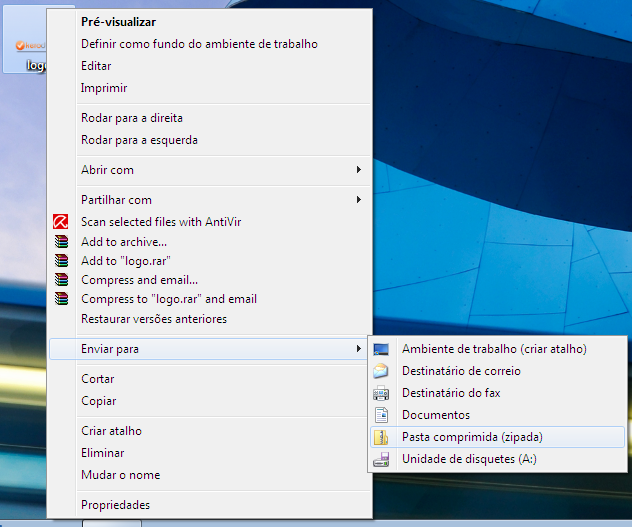The image size is (632, 527).
Task: Click WinRAR icon beside Compress to "logo.rar" and email
Action: pos(61,298)
